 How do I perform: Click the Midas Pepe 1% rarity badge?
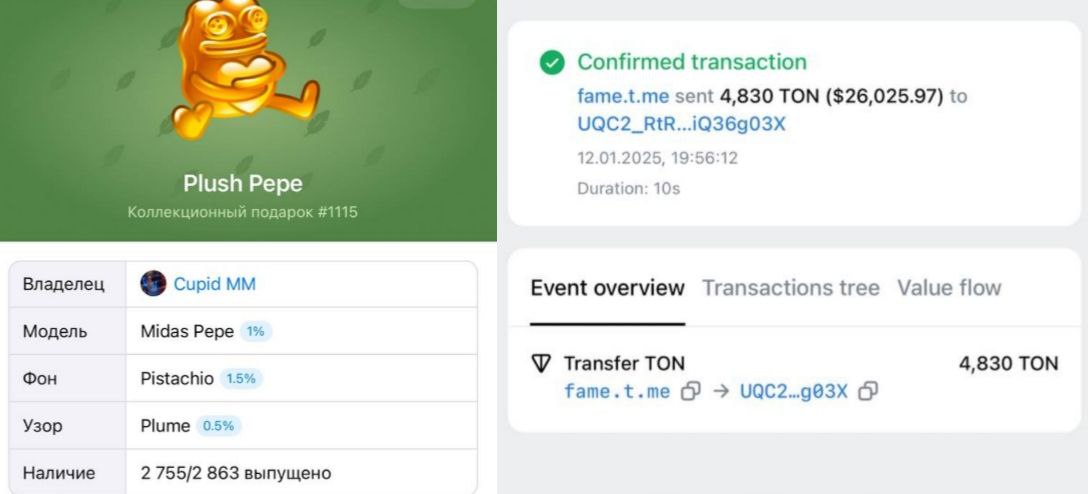[255, 332]
